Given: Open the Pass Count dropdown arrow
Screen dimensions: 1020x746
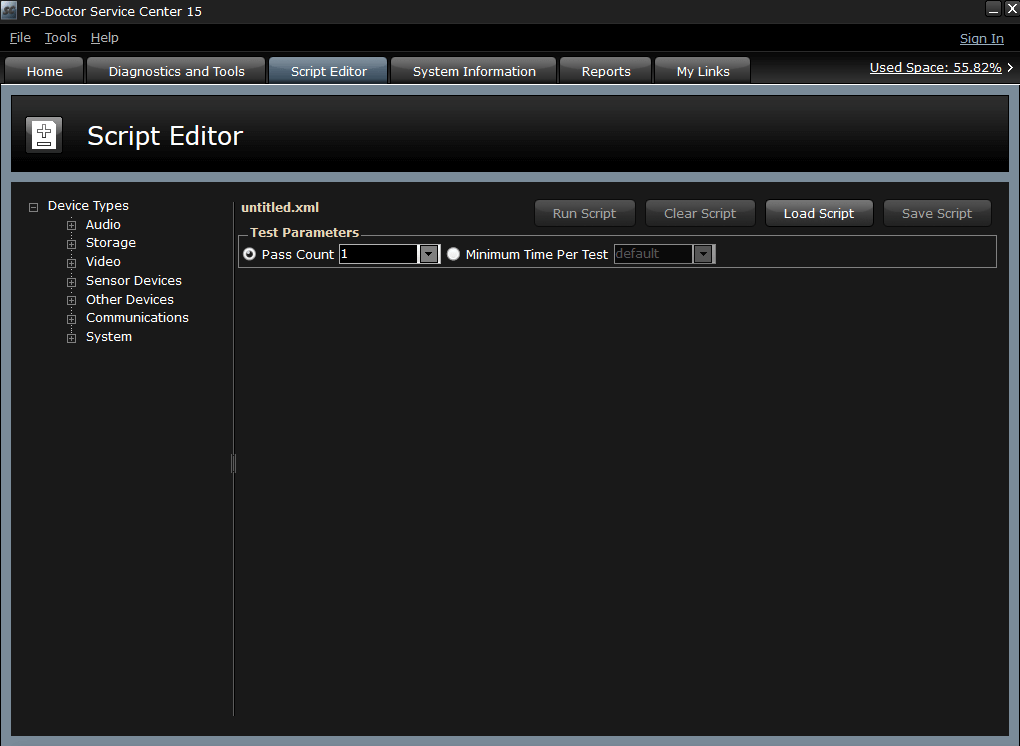Looking at the screenshot, I should [x=429, y=254].
